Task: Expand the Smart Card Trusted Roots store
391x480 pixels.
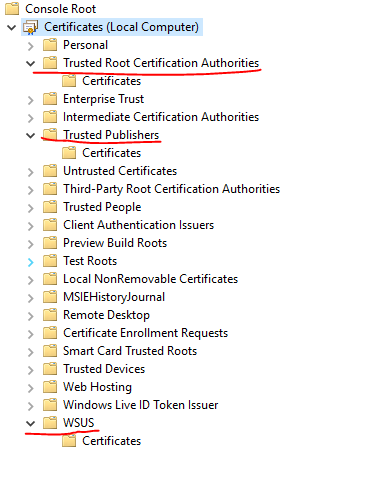Action: coord(31,352)
